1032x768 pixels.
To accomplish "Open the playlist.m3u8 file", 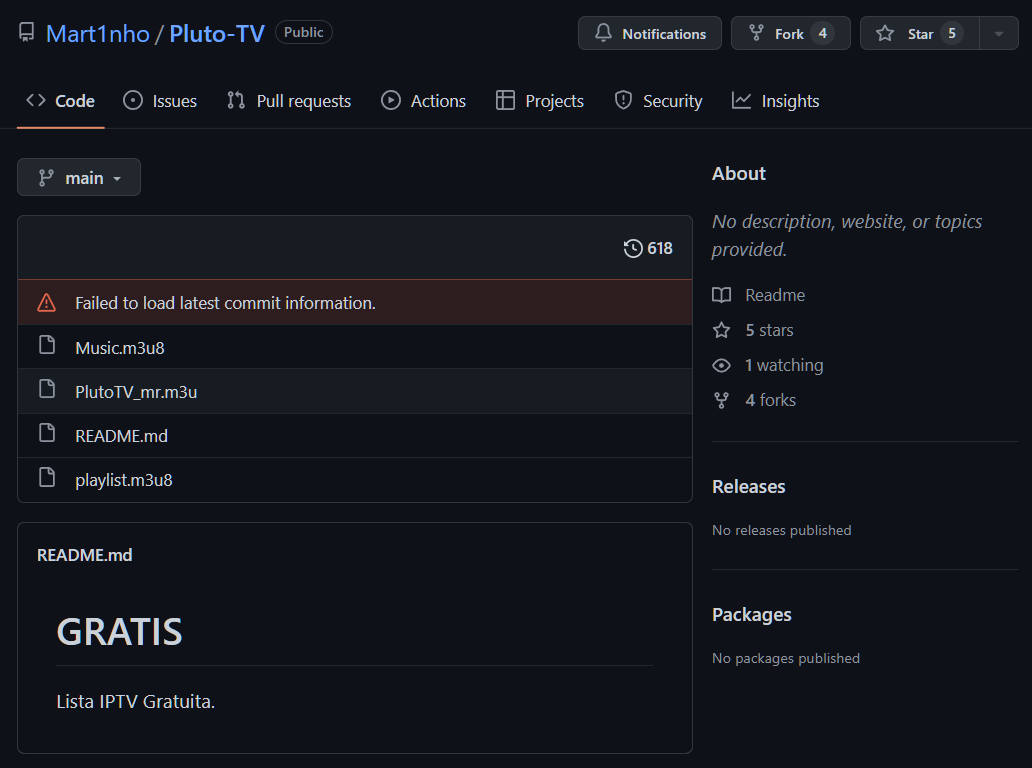I will 123,479.
